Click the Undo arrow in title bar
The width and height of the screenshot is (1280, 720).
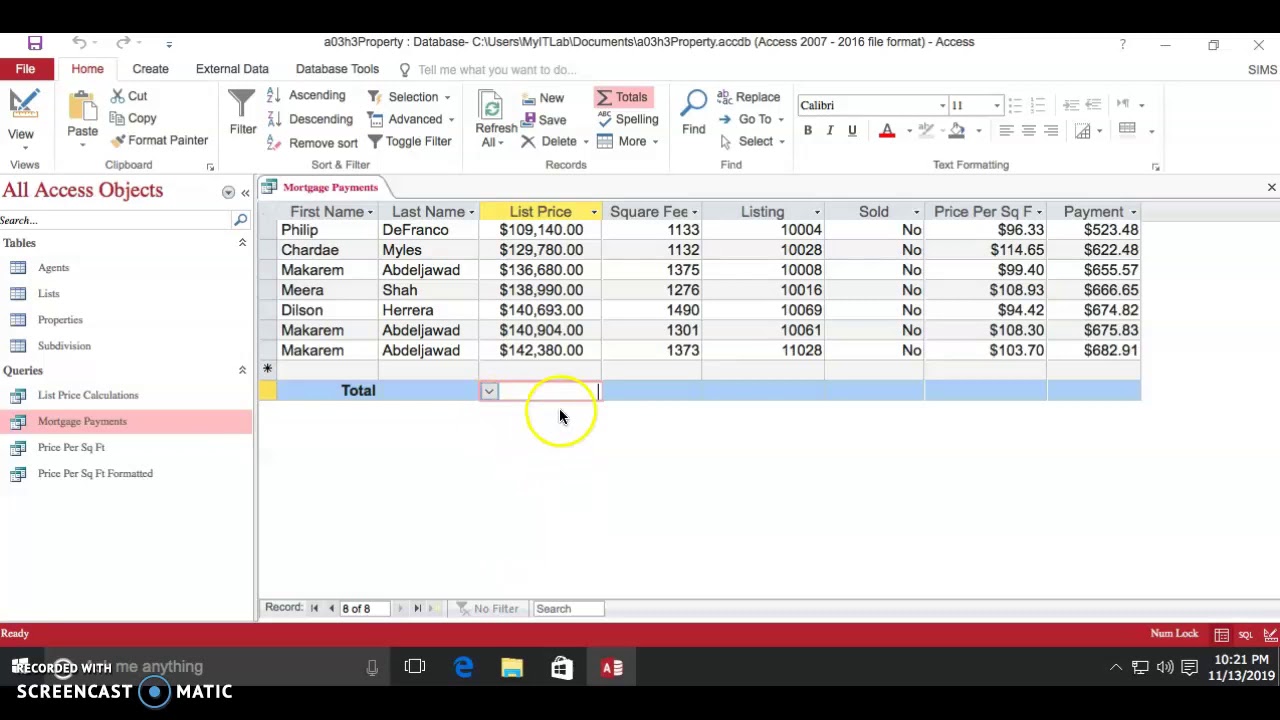click(x=79, y=43)
